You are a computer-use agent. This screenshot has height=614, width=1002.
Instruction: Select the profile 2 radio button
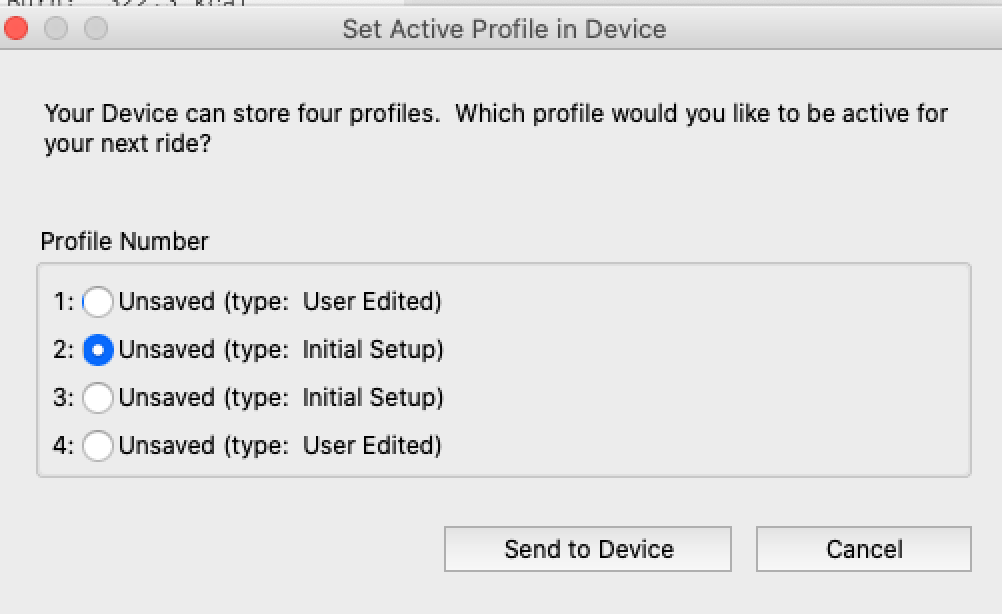[97, 349]
